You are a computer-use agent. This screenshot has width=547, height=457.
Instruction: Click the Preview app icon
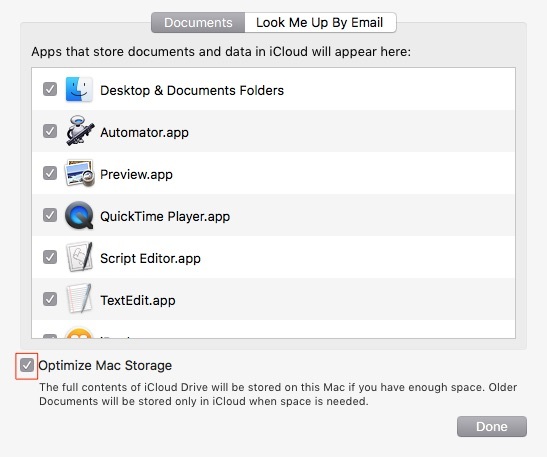click(x=80, y=173)
